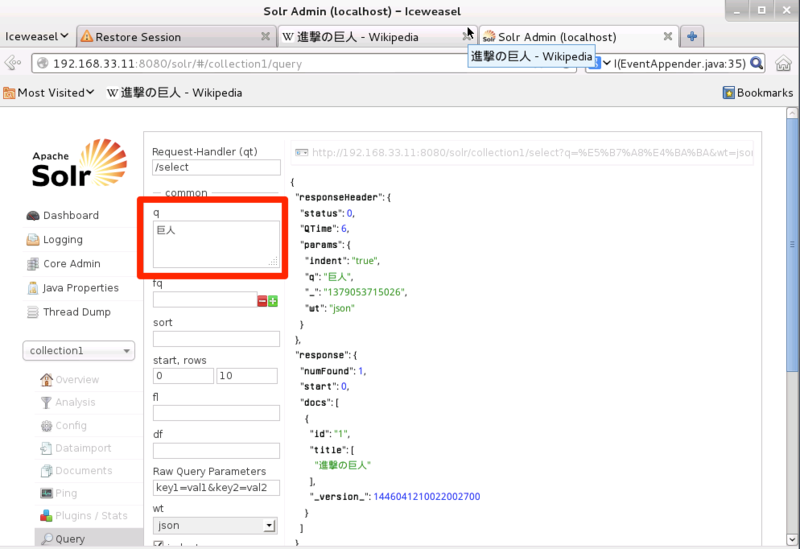
Task: Close the Restore Session tab
Action: coord(265,36)
